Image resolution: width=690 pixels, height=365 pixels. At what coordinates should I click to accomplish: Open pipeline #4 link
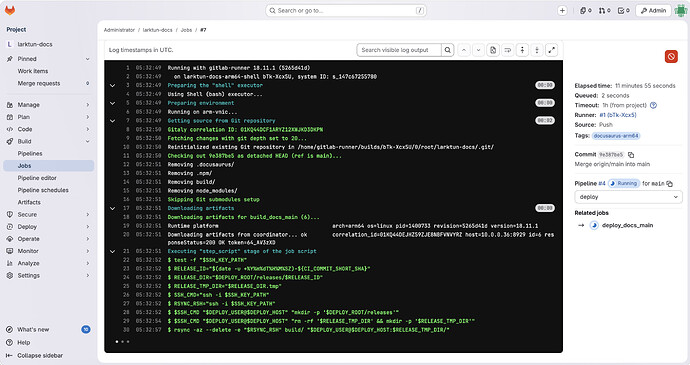click(x=602, y=184)
